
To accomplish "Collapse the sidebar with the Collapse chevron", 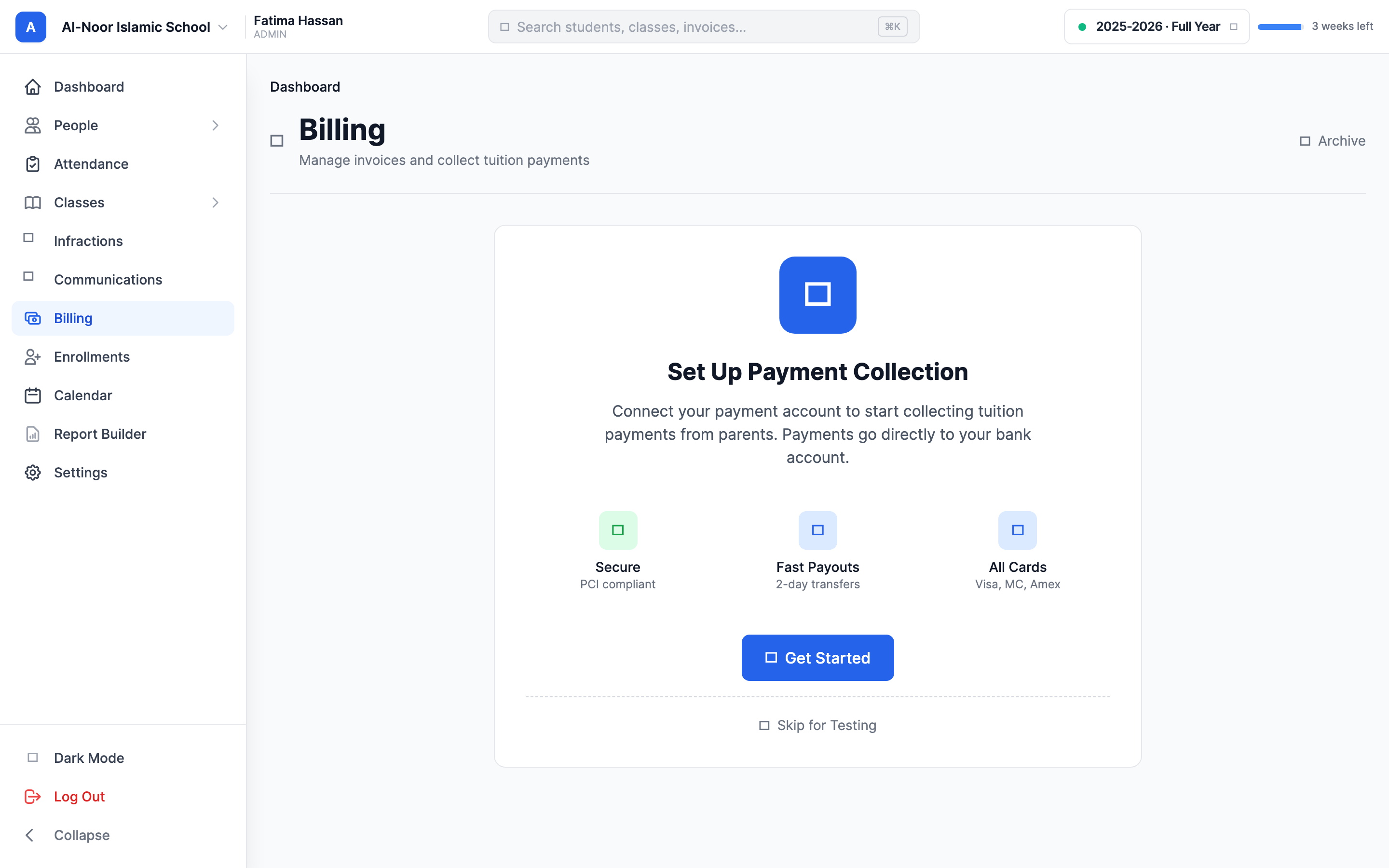I will coord(30,835).
